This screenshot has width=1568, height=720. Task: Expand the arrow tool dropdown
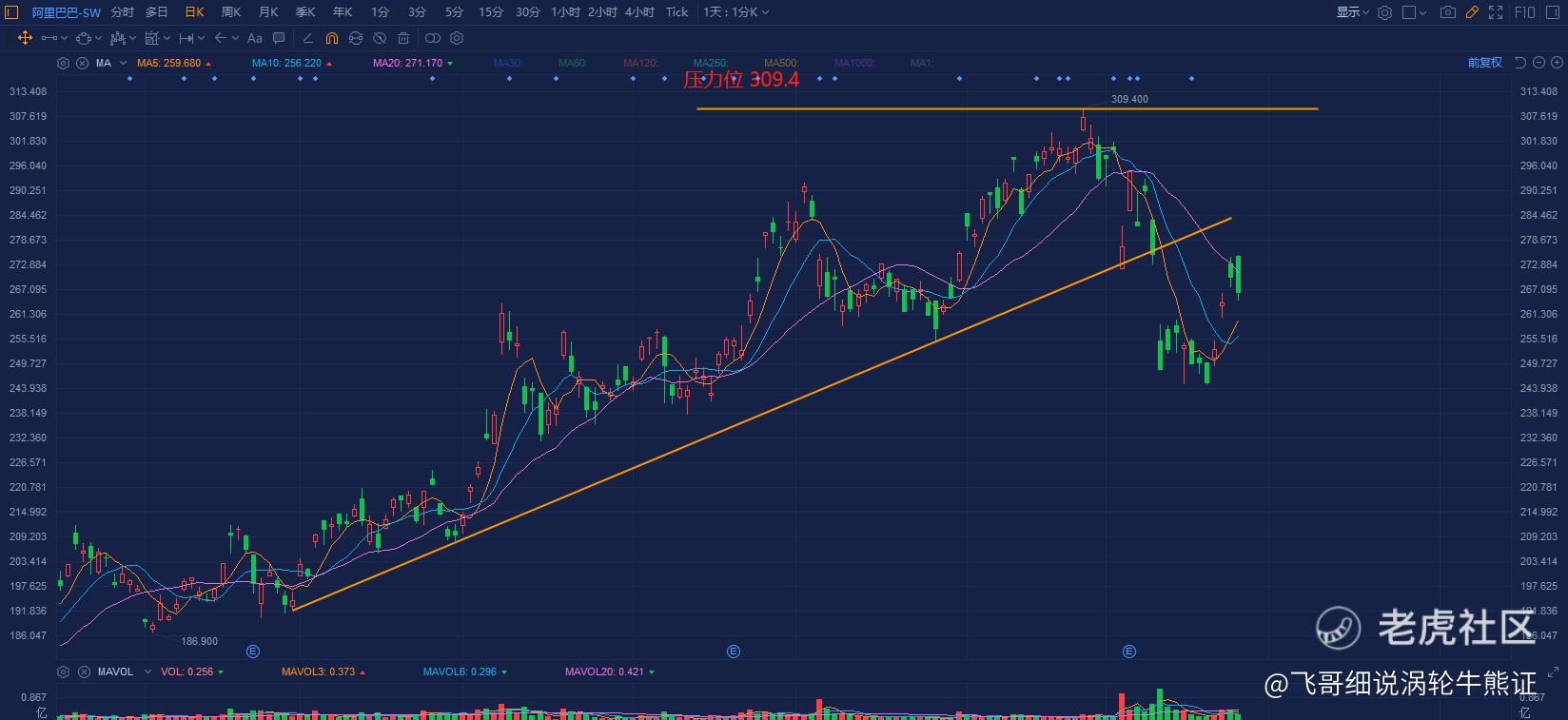(234, 38)
